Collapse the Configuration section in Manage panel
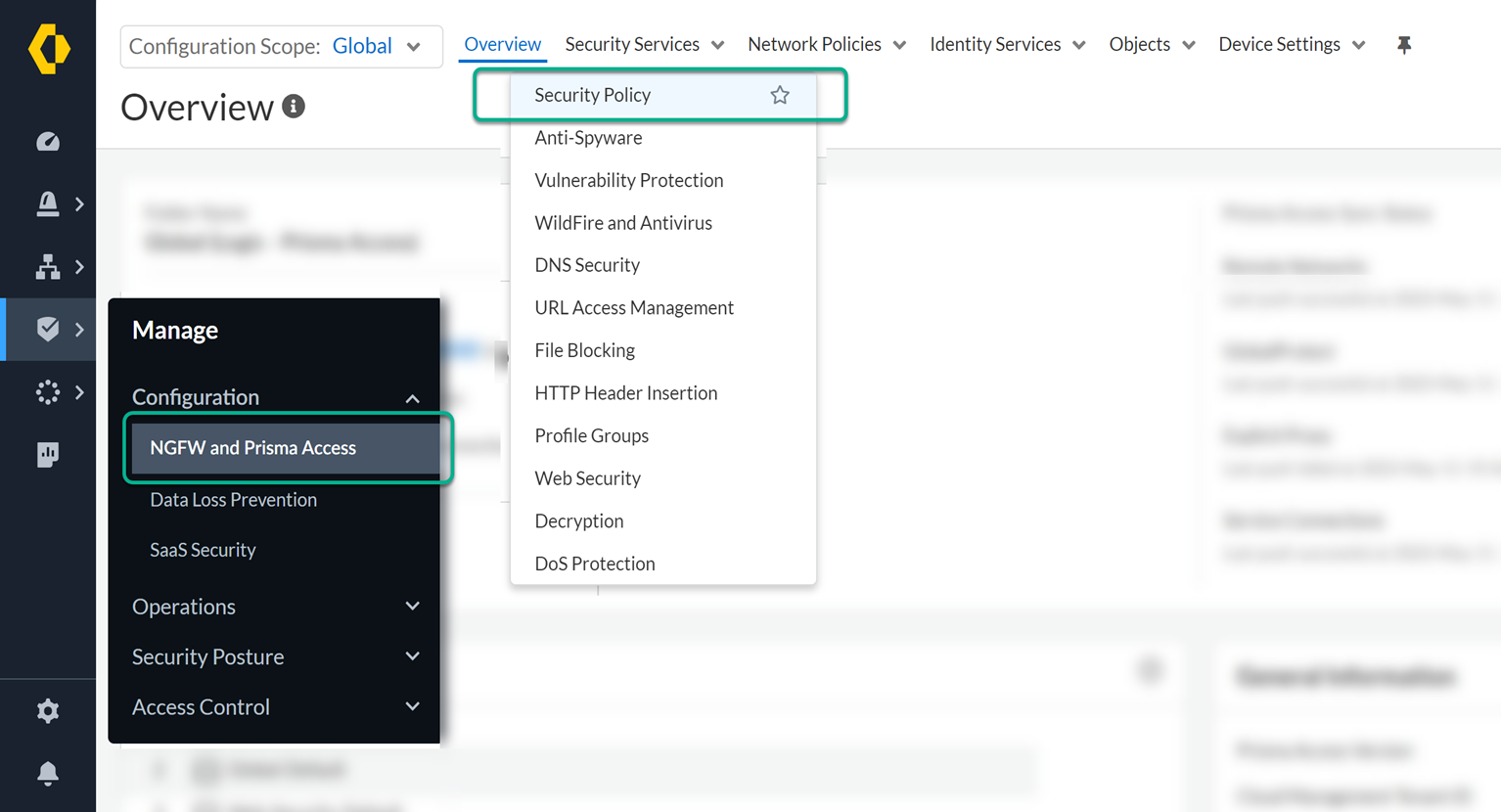The height and width of the screenshot is (812, 1501). [x=412, y=398]
